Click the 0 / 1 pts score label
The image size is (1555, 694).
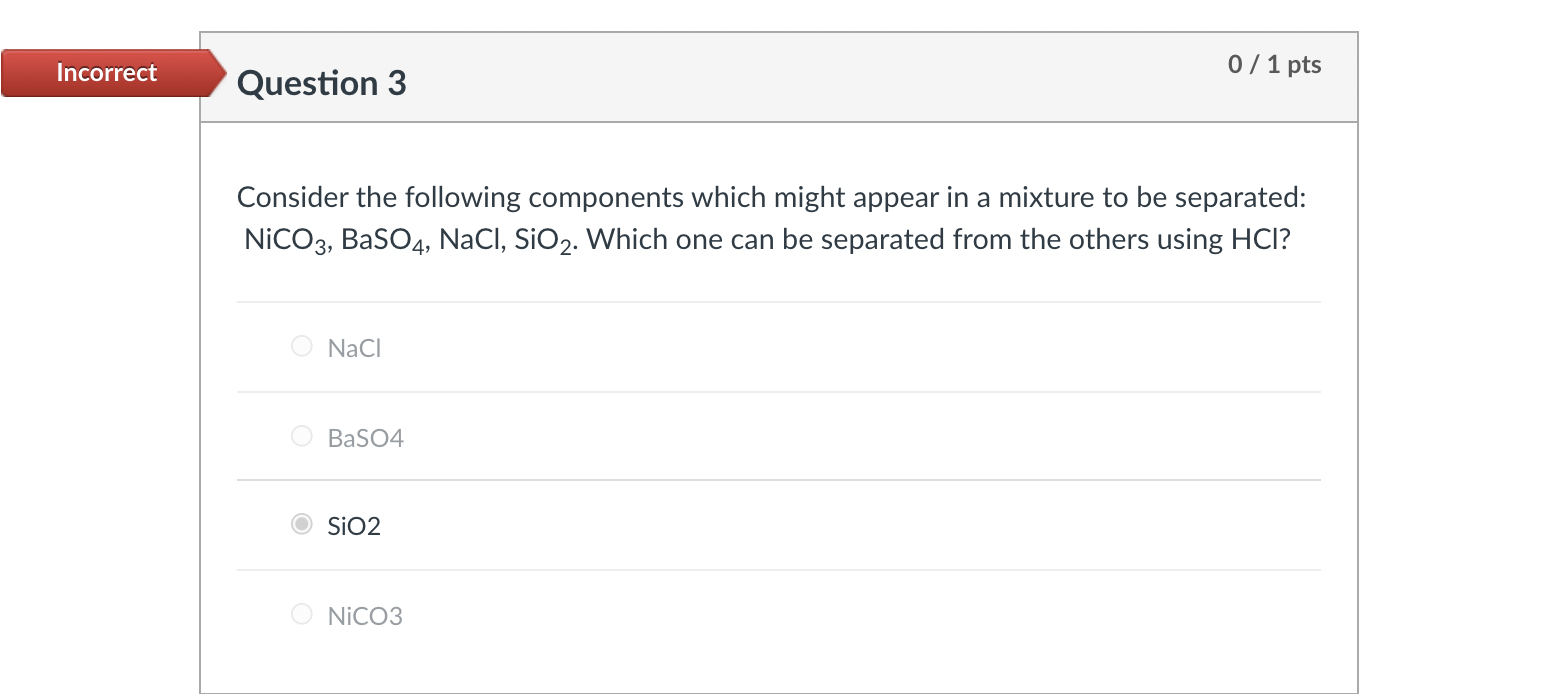(1274, 64)
